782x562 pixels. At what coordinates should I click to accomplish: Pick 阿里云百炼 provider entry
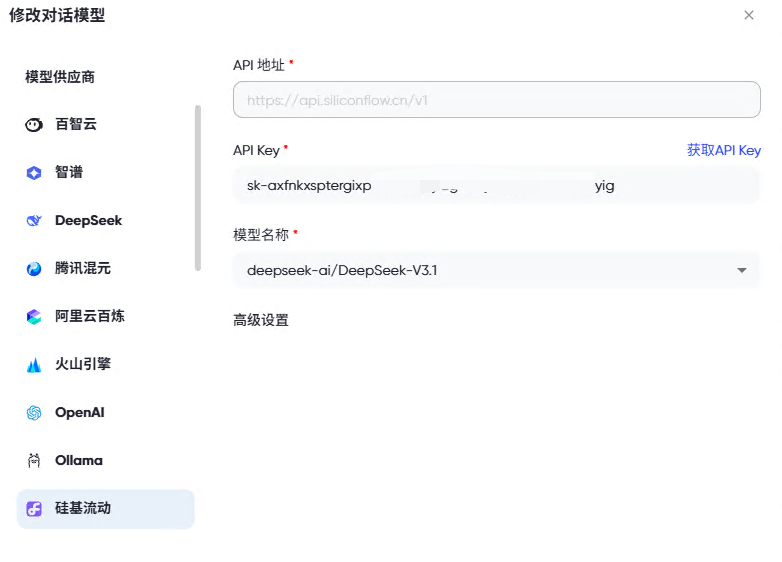point(106,316)
